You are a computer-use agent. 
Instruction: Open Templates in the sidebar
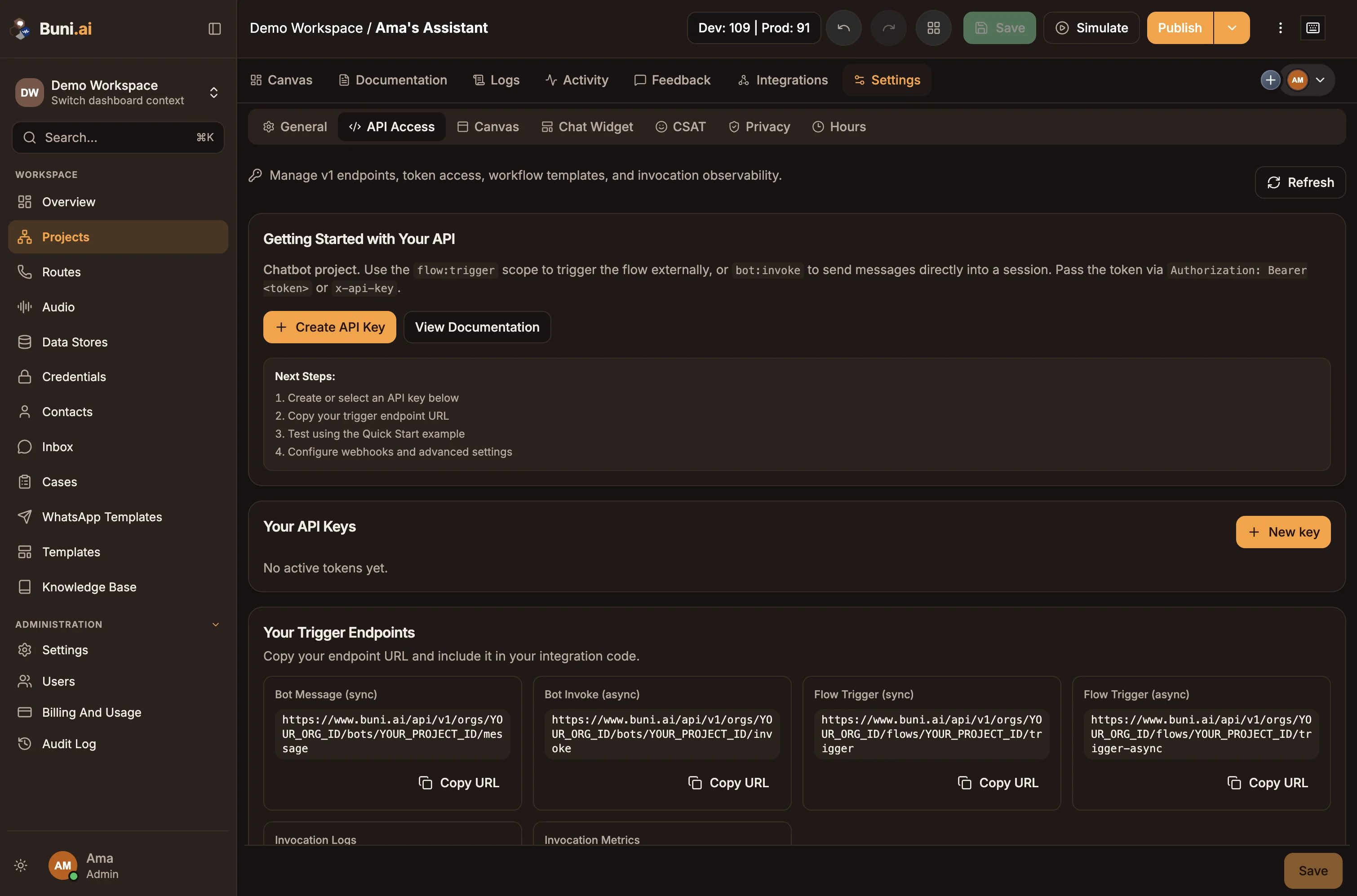click(118, 552)
